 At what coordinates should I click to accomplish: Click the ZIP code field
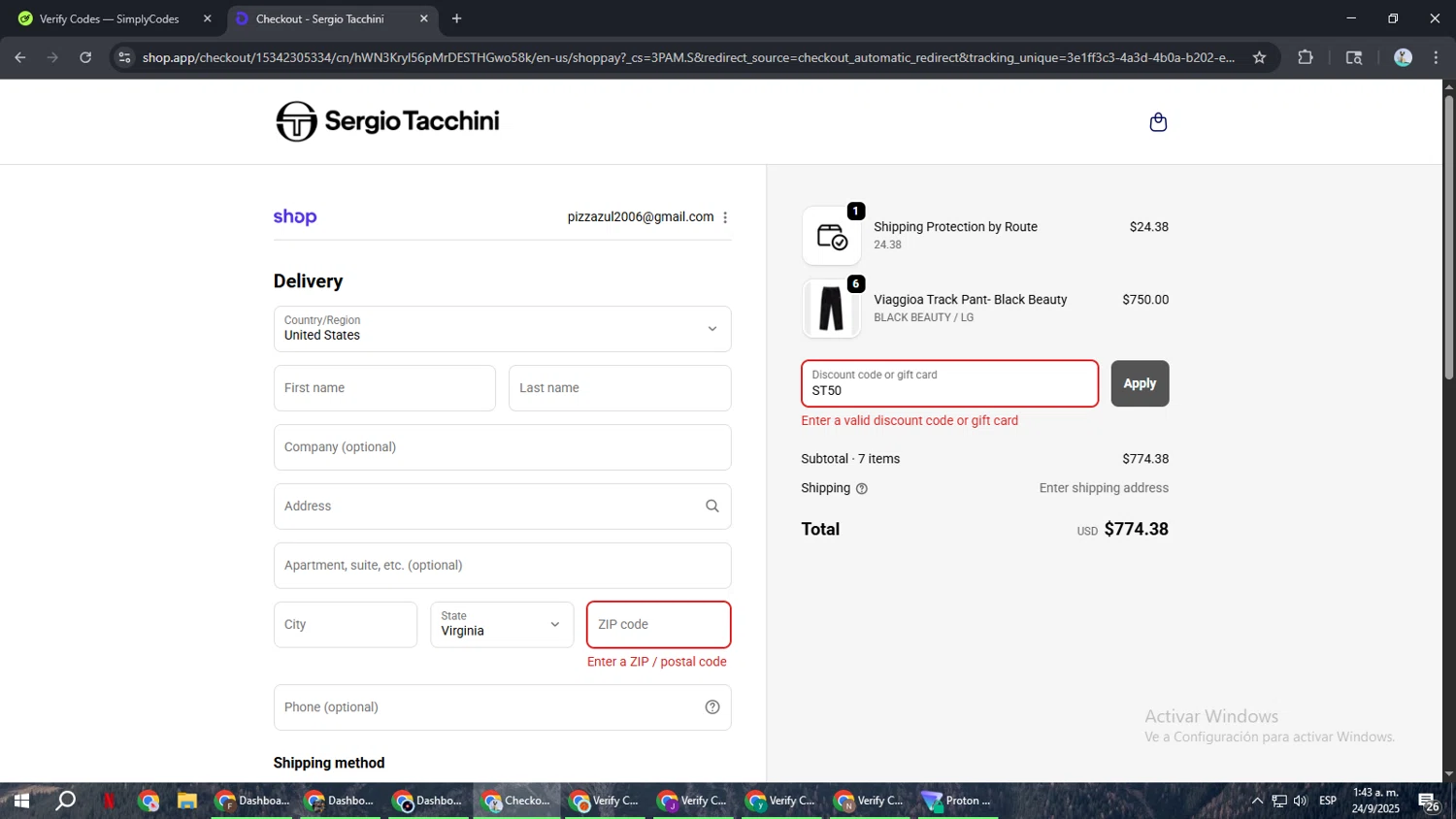[658, 625]
